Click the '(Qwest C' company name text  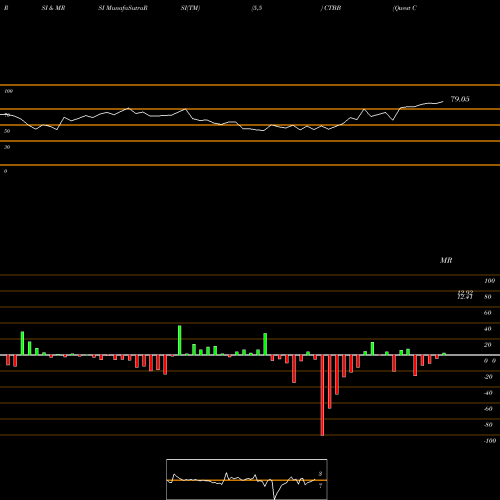pyautogui.click(x=405, y=8)
